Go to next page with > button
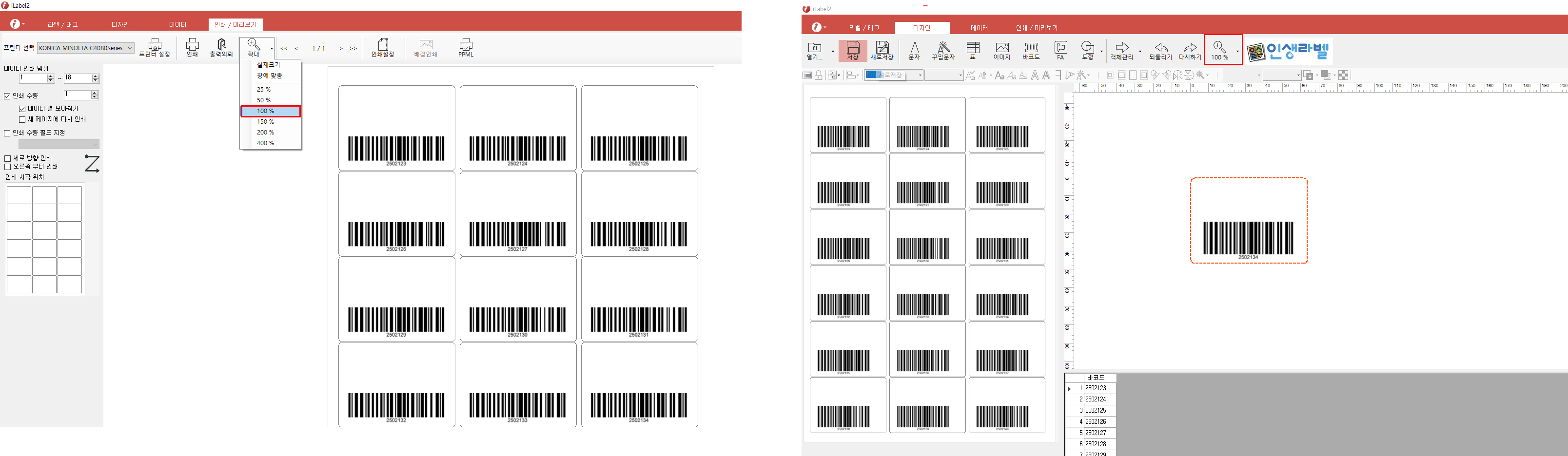This screenshot has height=456, width=1568. [x=341, y=49]
